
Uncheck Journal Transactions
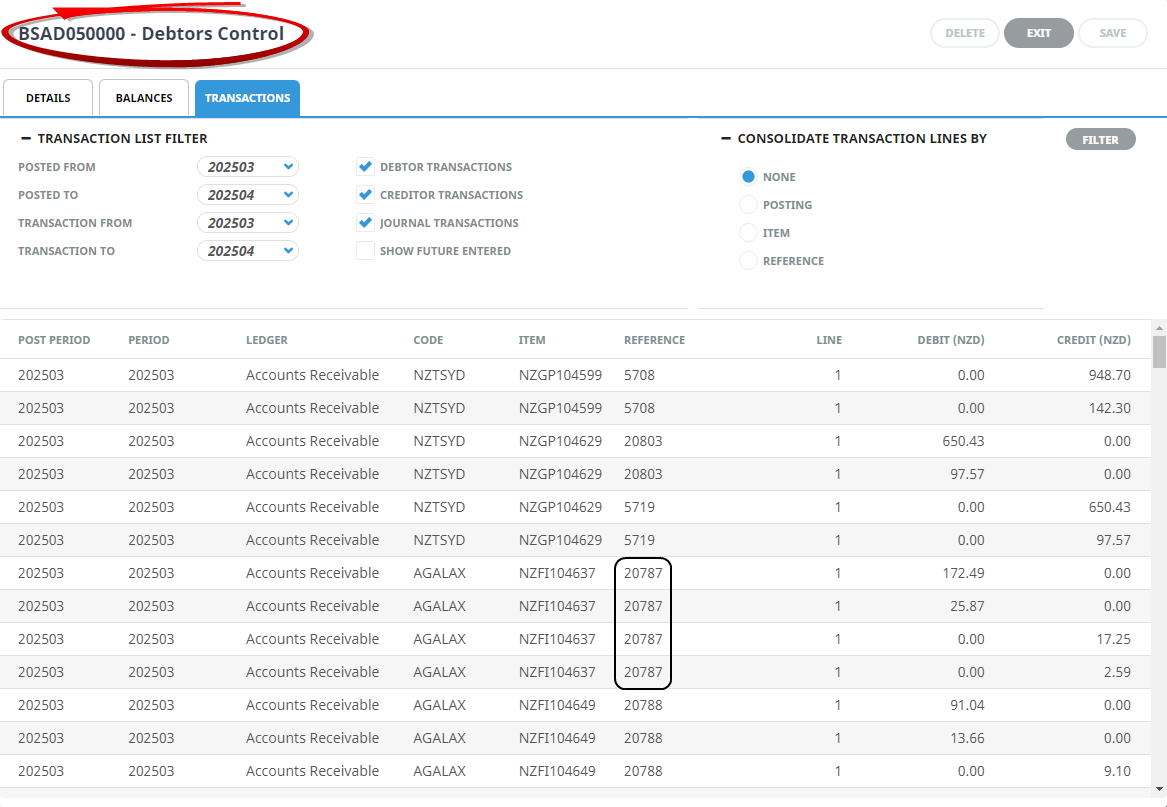[366, 222]
